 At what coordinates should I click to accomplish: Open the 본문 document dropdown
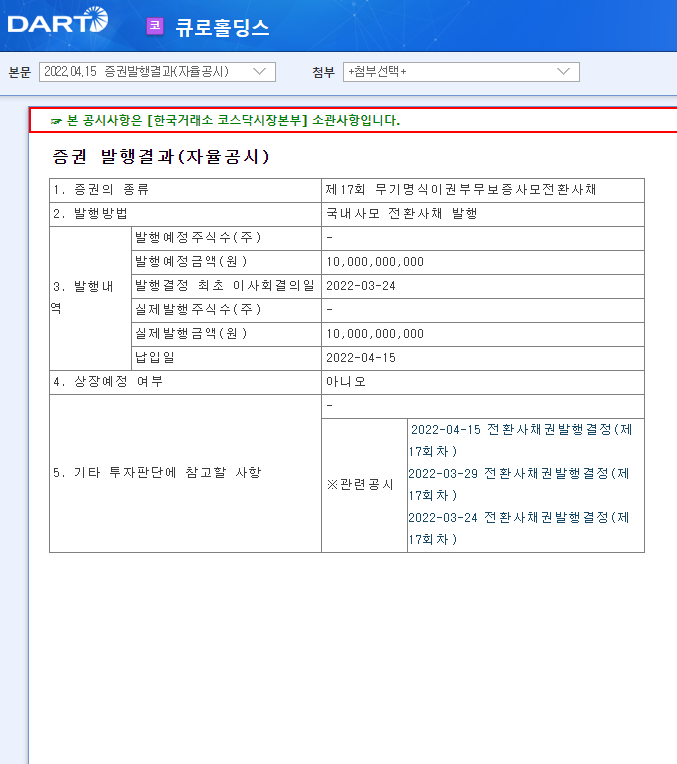tap(157, 72)
